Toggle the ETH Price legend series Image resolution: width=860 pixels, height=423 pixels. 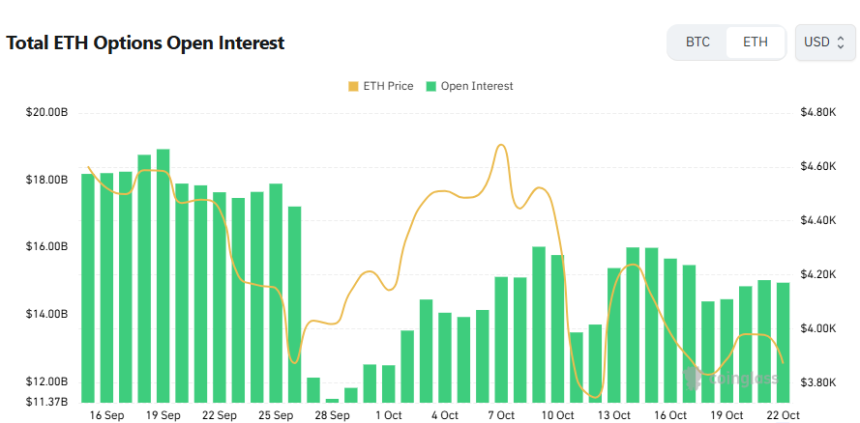coord(379,86)
